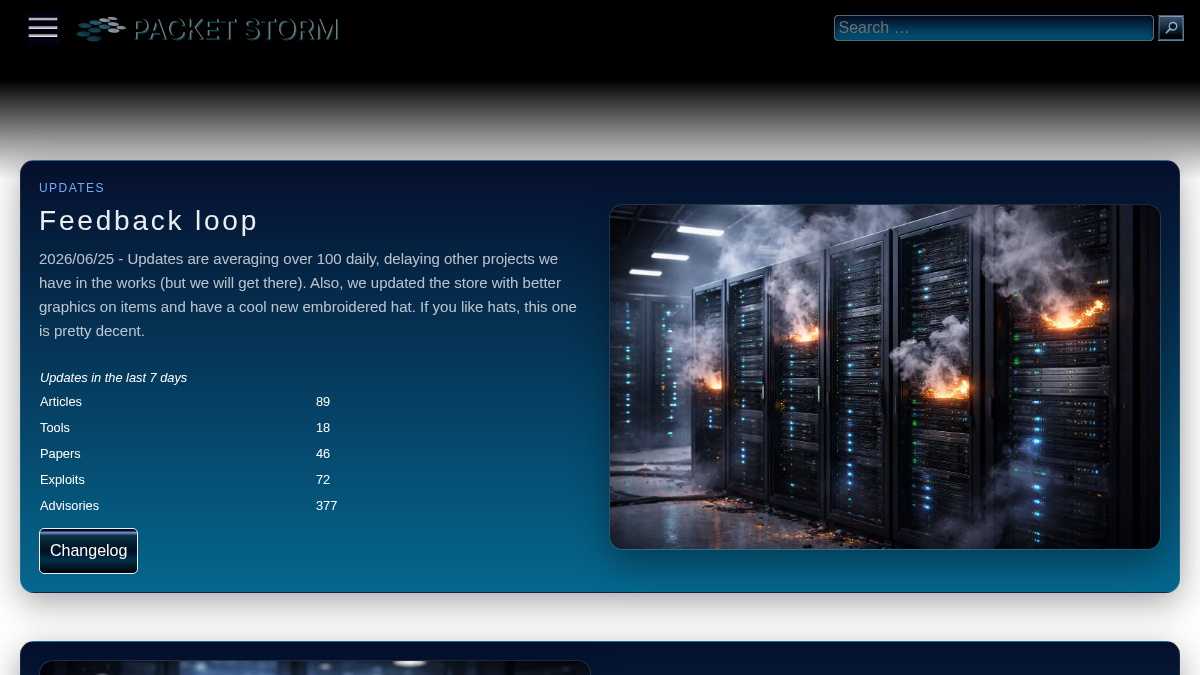Image resolution: width=1200 pixels, height=675 pixels.
Task: Click the Advisories count 377
Action: 327,506
